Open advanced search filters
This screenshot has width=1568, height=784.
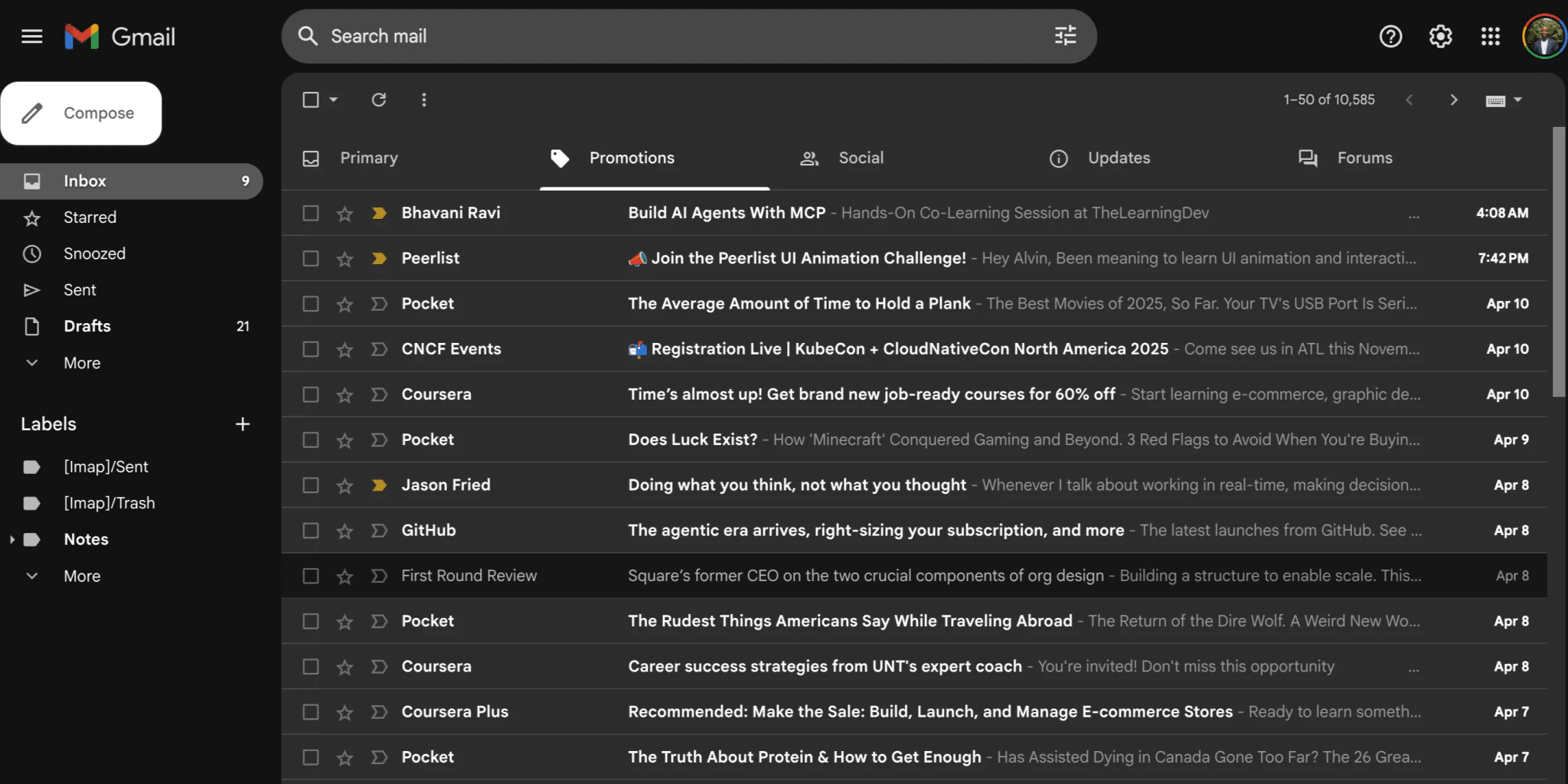[x=1065, y=36]
